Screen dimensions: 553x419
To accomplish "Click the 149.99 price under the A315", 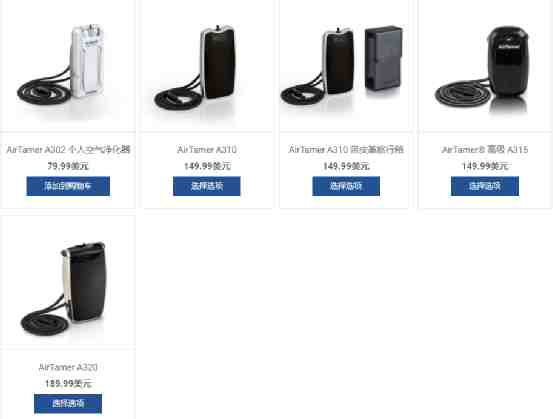I will coord(485,166).
